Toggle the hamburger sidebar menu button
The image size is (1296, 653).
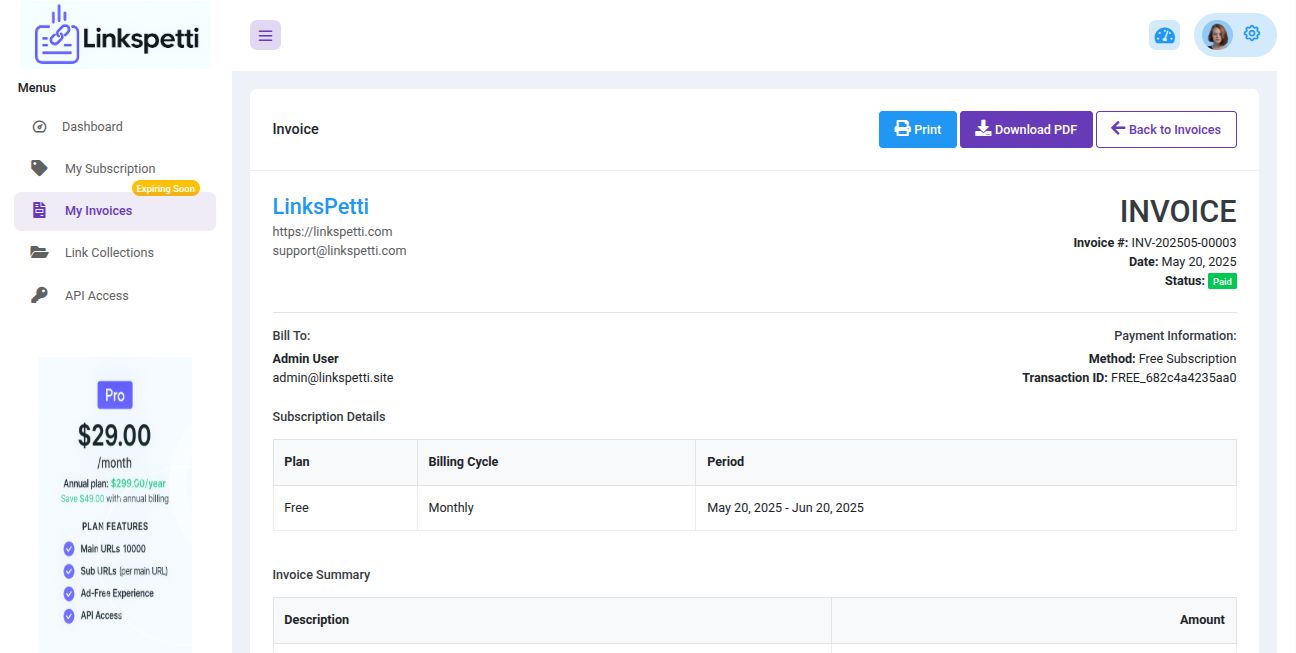coord(265,35)
